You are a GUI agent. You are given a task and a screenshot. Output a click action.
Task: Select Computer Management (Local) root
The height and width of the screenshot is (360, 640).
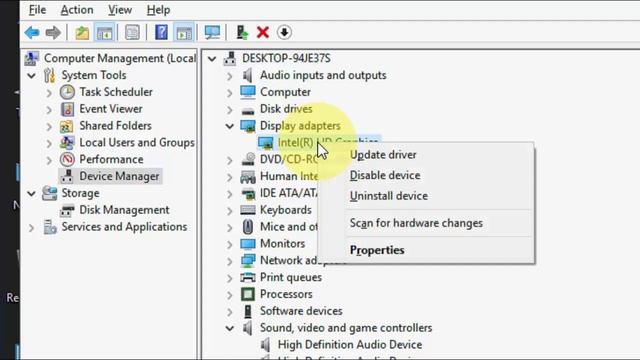[120, 58]
